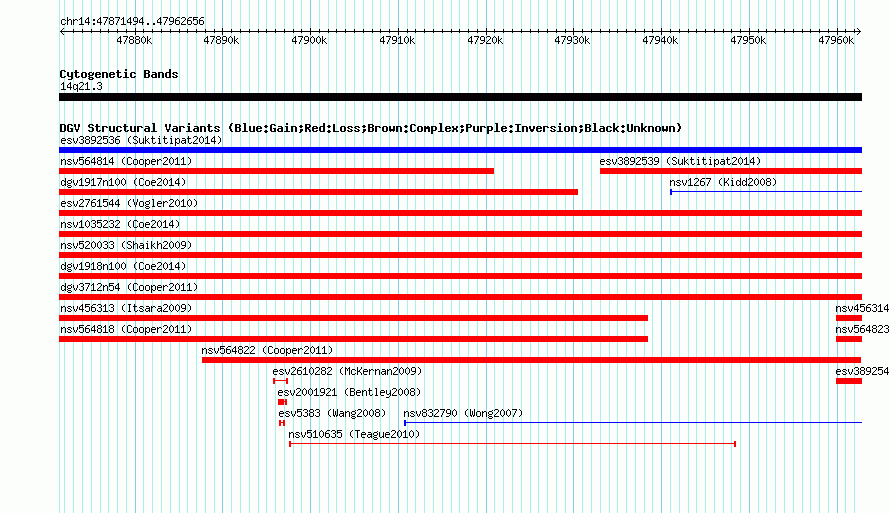Viewport: 890px width, 513px height.
Task: Click the right arrow of the coordinate ruler
Action: (x=859, y=32)
